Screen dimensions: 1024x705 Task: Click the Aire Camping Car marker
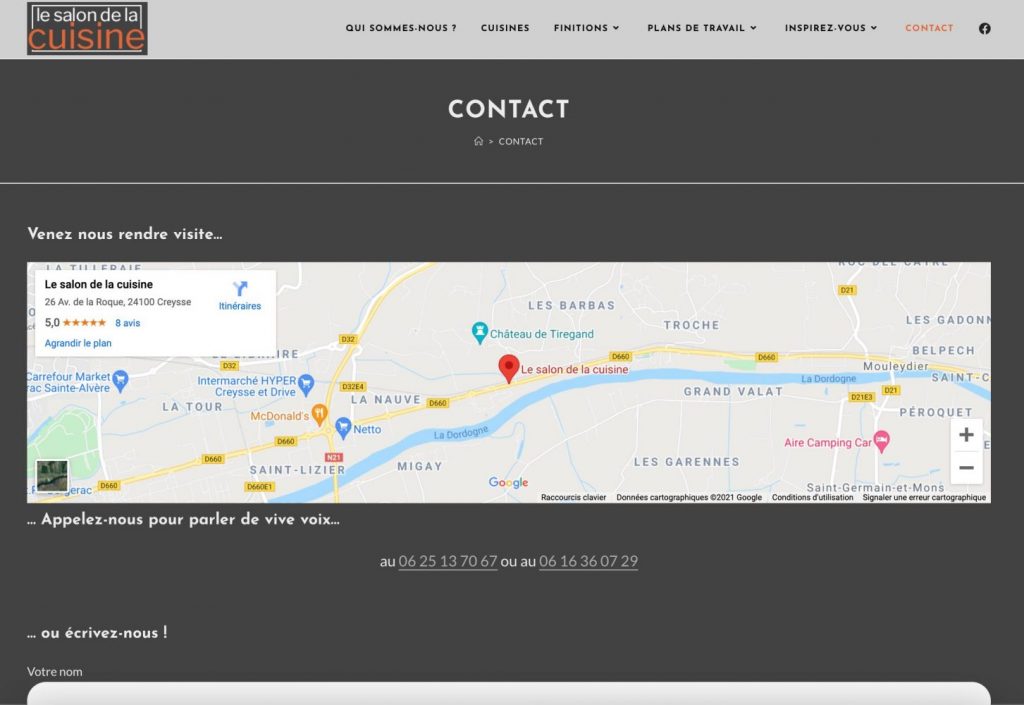click(x=881, y=440)
